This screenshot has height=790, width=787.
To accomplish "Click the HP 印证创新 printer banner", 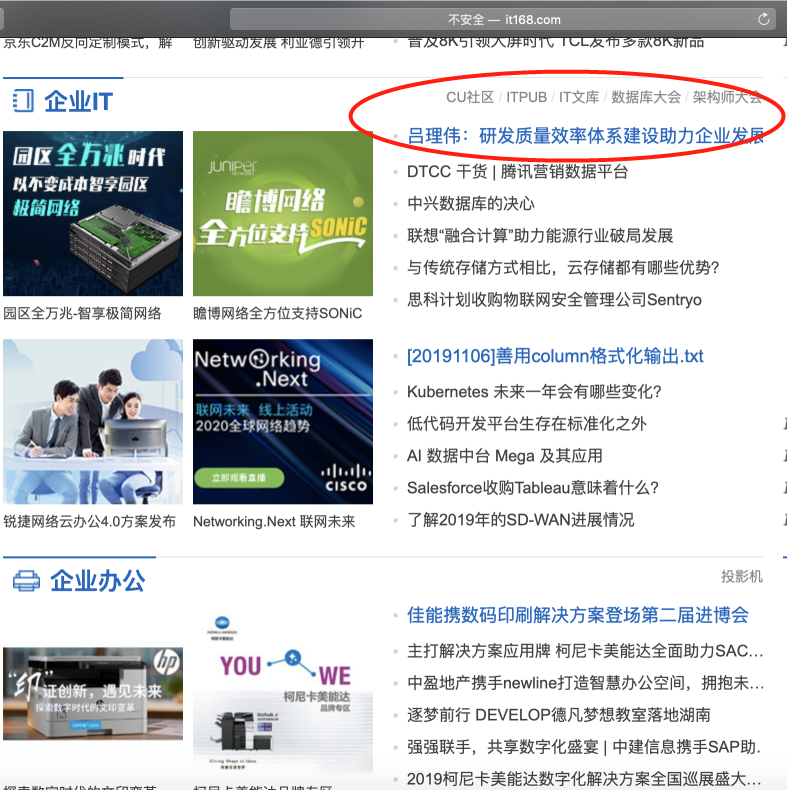I will [x=93, y=694].
